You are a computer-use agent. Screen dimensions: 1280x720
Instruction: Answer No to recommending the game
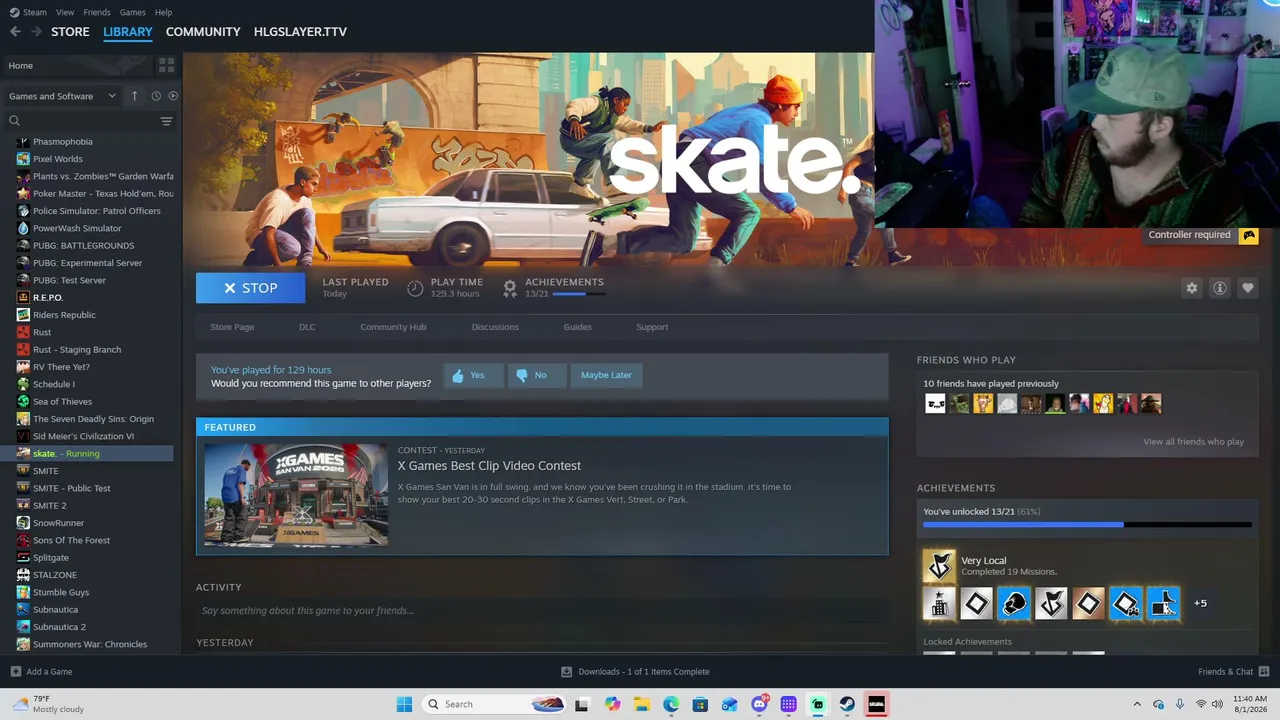point(536,375)
